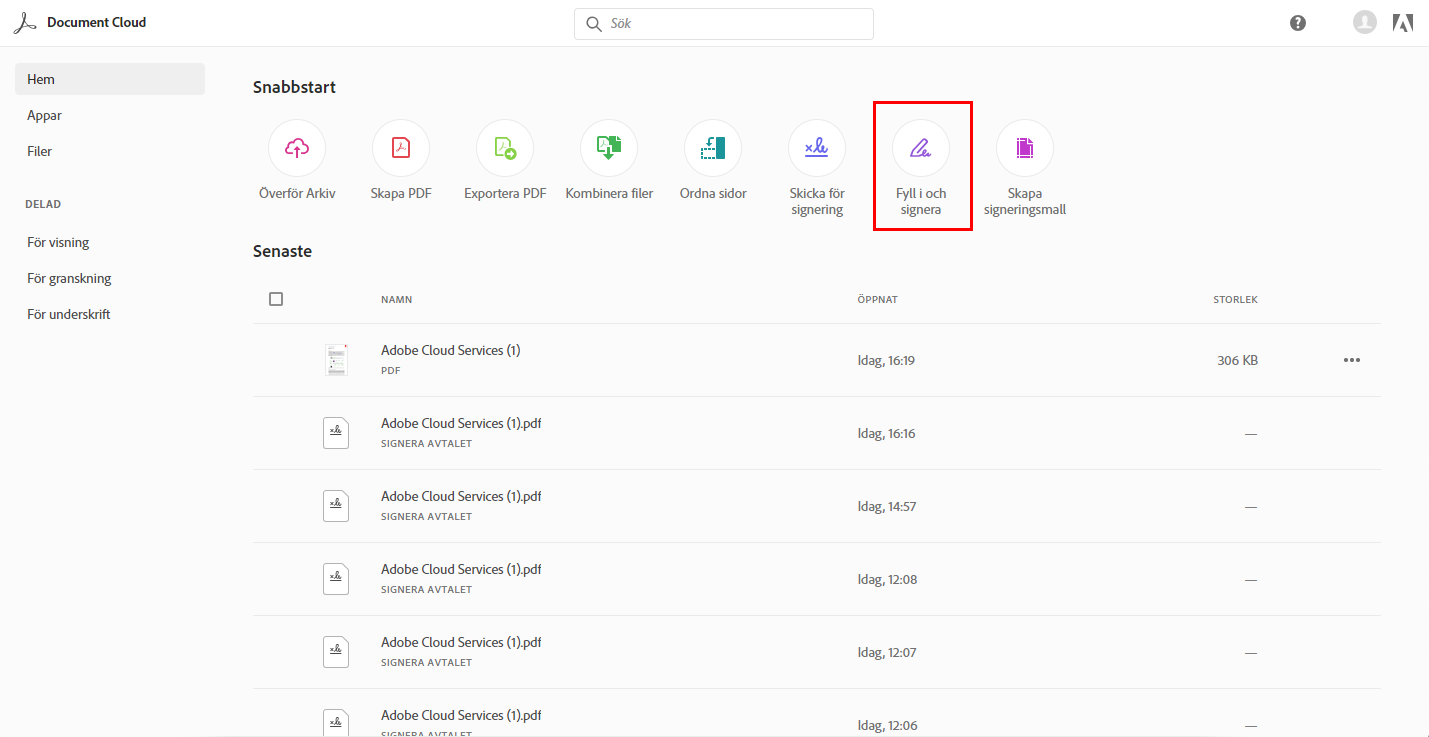Click the "Idag, 12:06" opened time

coord(887,726)
